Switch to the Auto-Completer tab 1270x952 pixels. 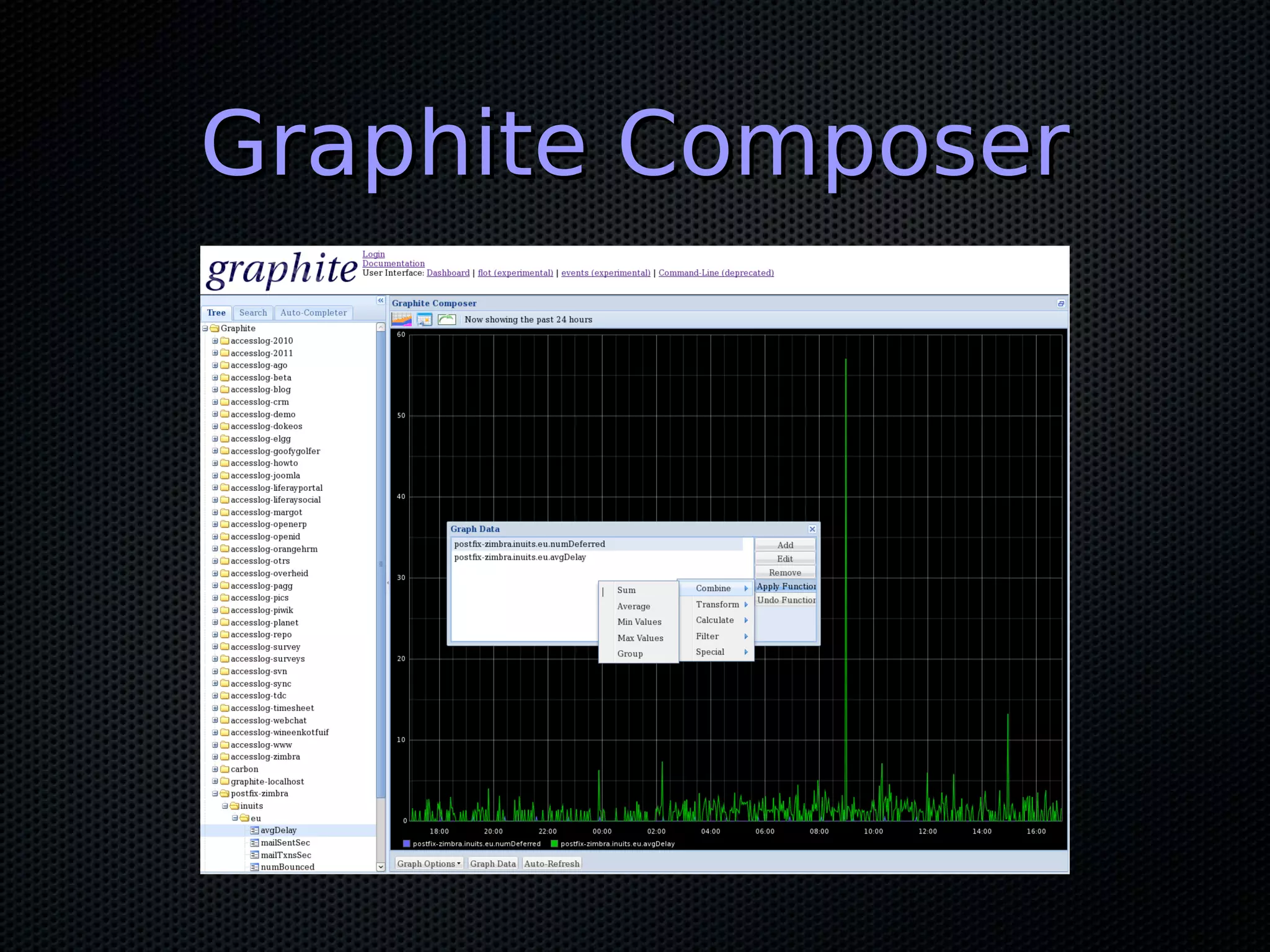click(x=313, y=313)
